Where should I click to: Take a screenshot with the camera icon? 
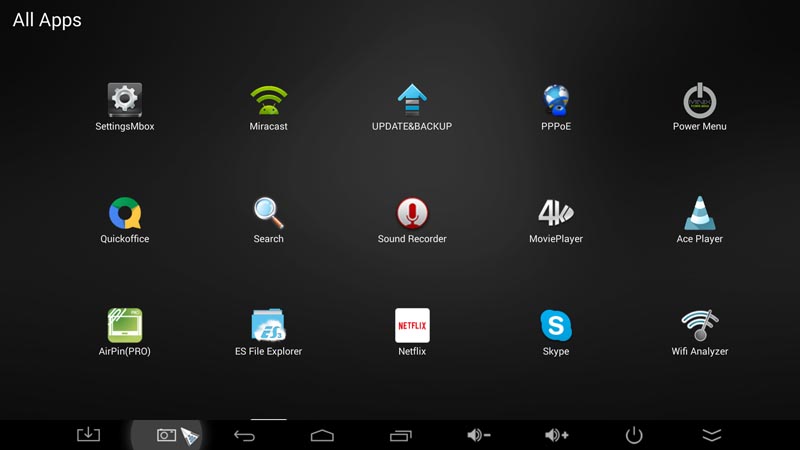[x=166, y=435]
